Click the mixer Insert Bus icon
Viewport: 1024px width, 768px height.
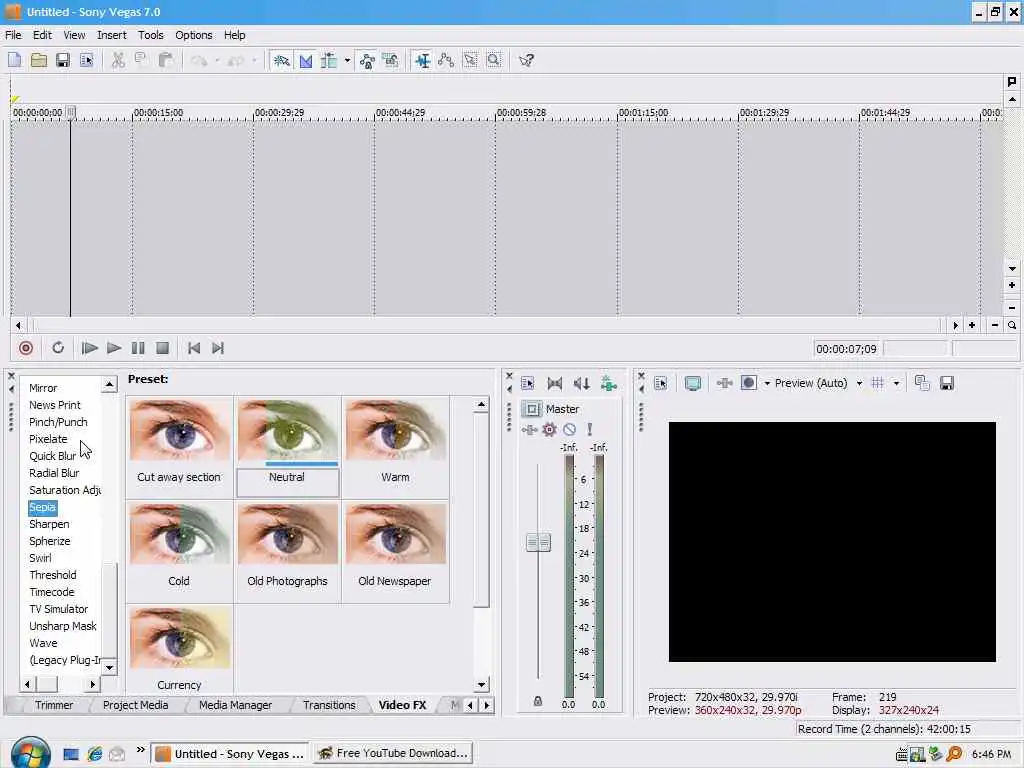pyautogui.click(x=609, y=384)
